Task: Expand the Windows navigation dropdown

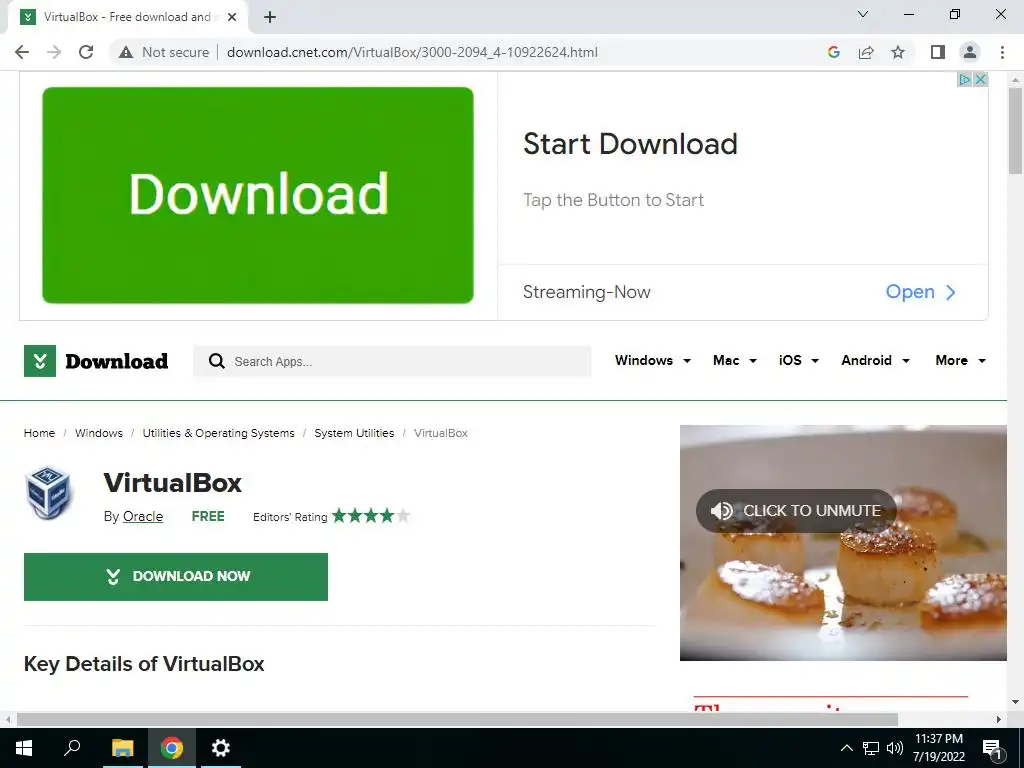Action: coord(652,360)
